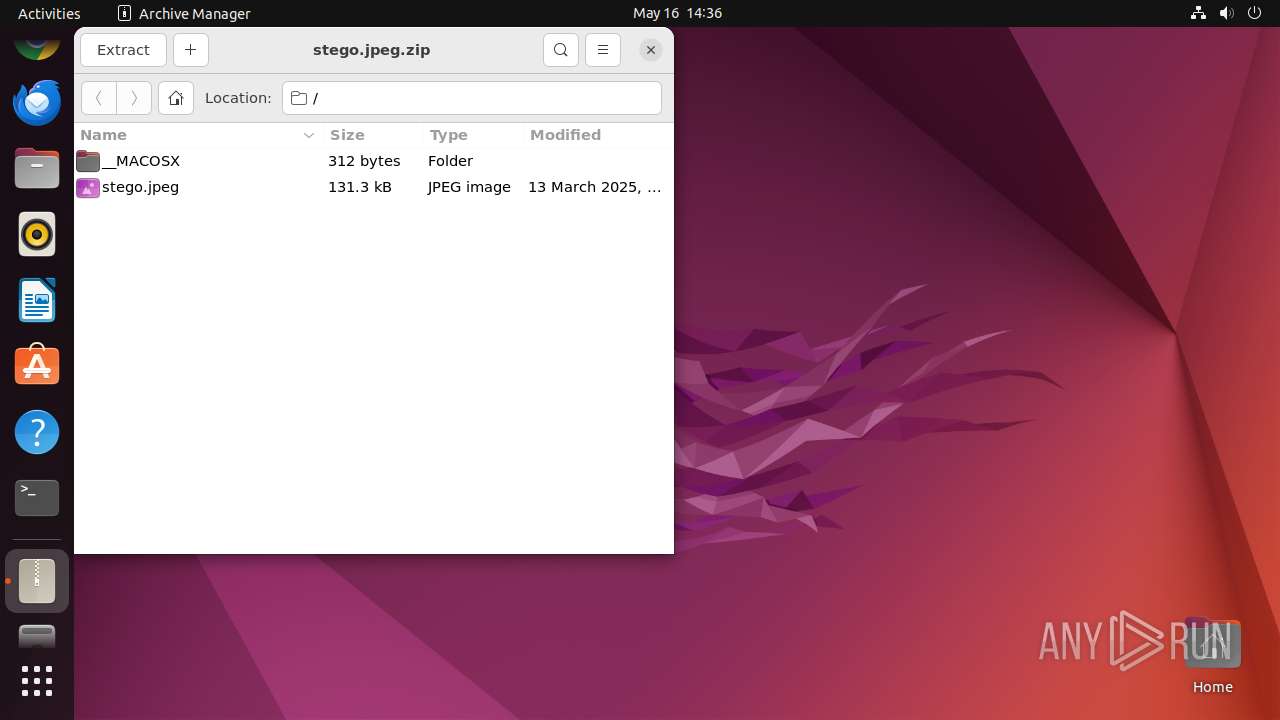Click the Location path field
This screenshot has width=1280, height=720.
pyautogui.click(x=472, y=98)
